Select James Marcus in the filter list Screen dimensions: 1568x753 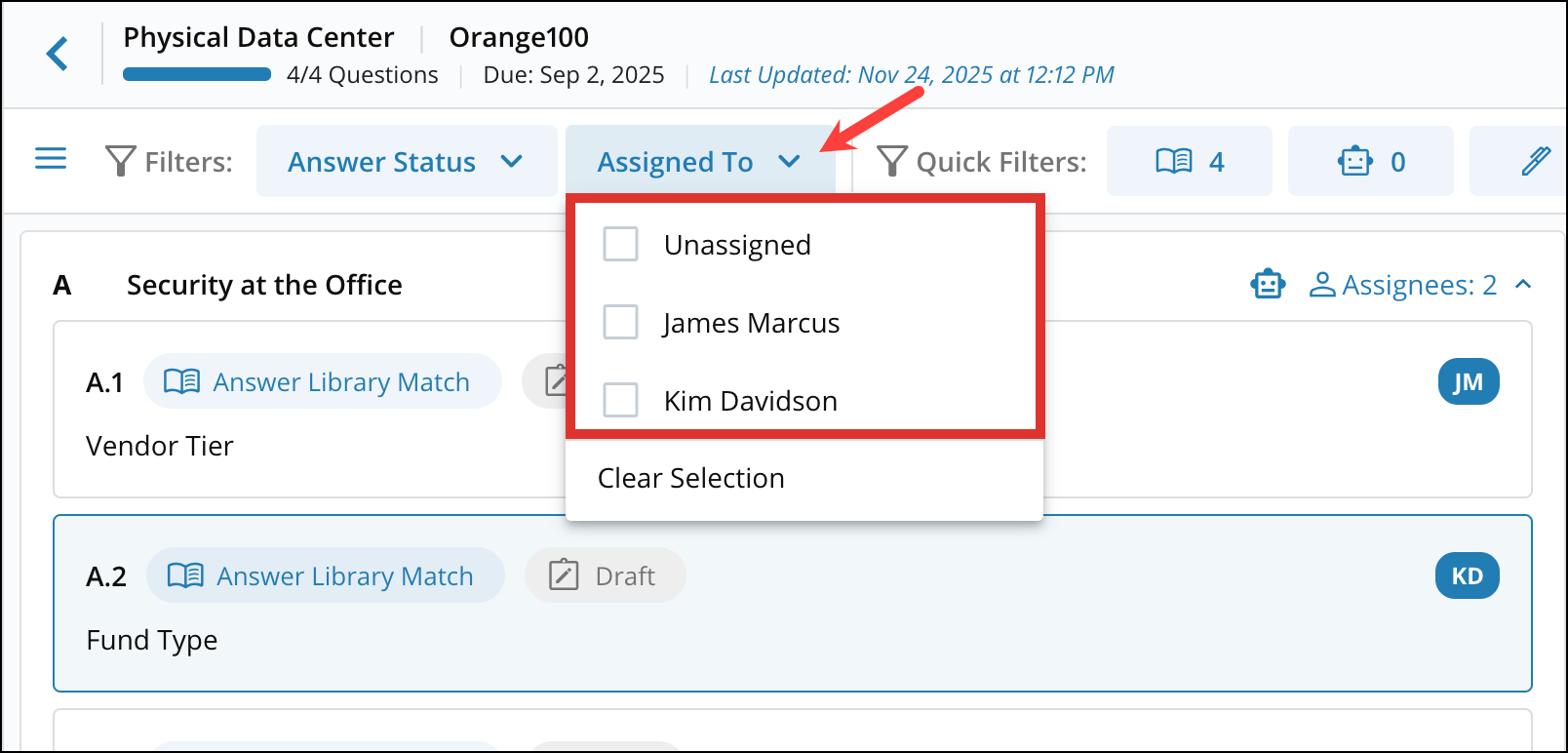(620, 322)
